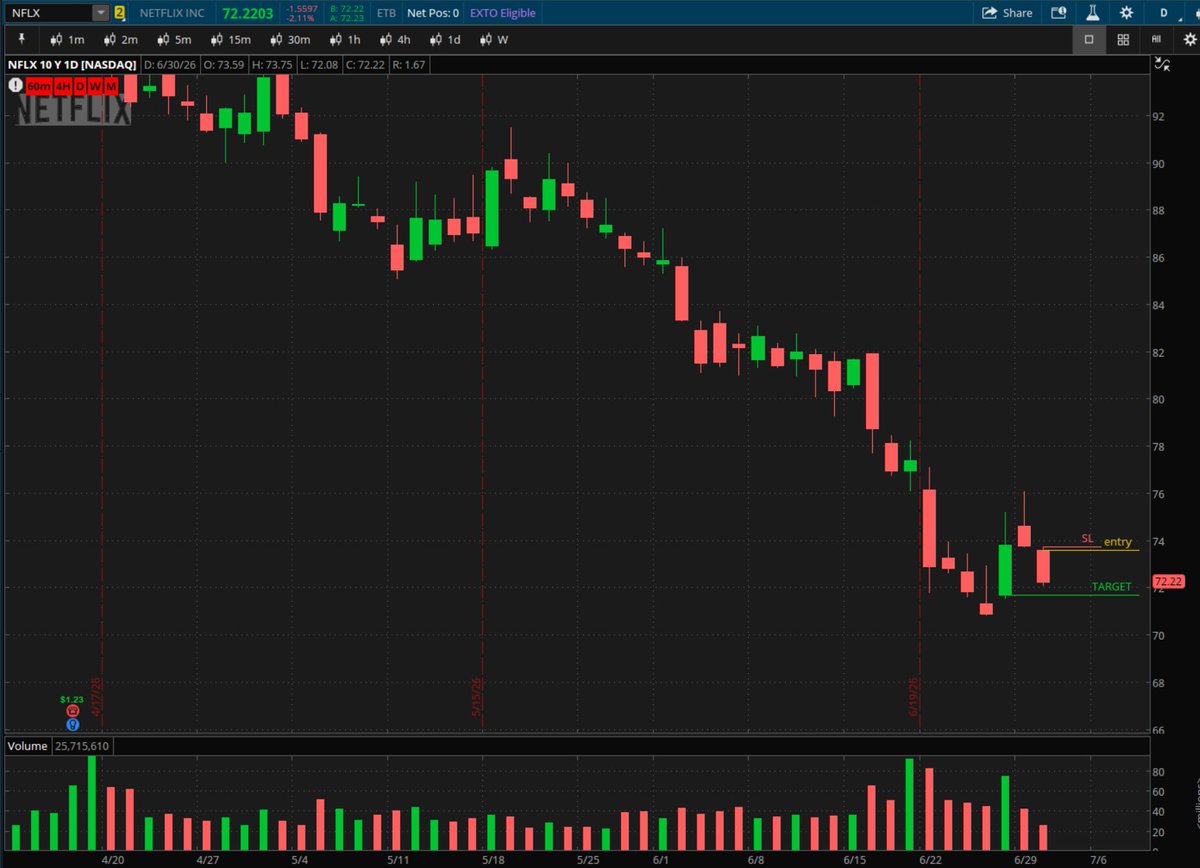Viewport: 1200px width, 868px height.
Task: Click the 5/15/26 expiration date marker
Action: tap(477, 697)
